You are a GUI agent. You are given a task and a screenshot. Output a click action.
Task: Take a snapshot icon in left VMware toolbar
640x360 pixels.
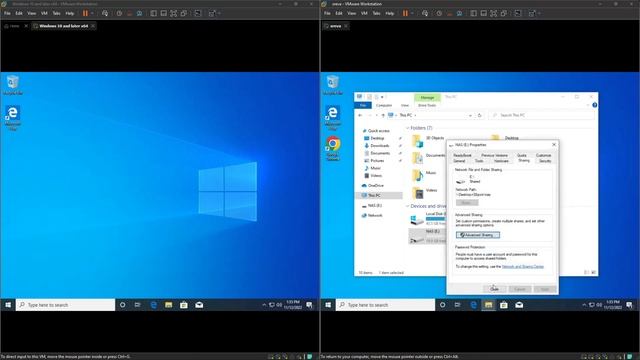coord(119,13)
